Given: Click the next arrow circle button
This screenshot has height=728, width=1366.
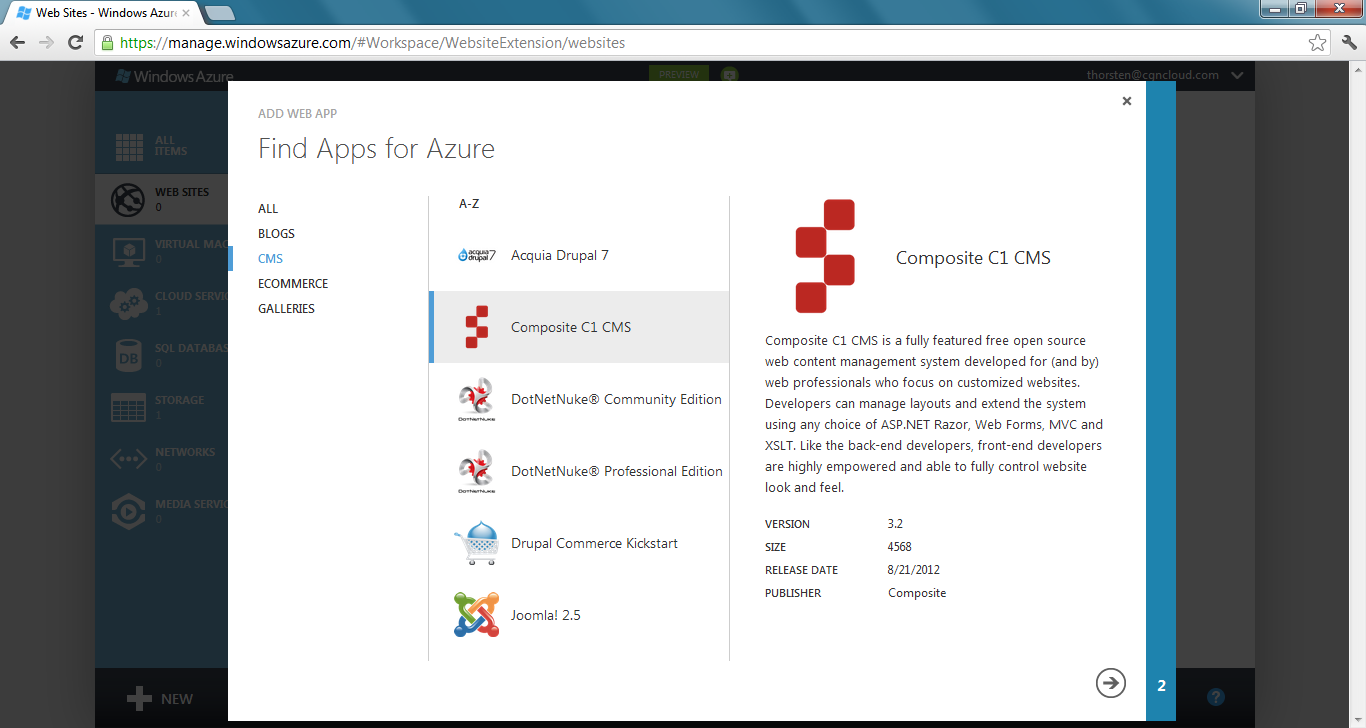Looking at the screenshot, I should click(1110, 683).
